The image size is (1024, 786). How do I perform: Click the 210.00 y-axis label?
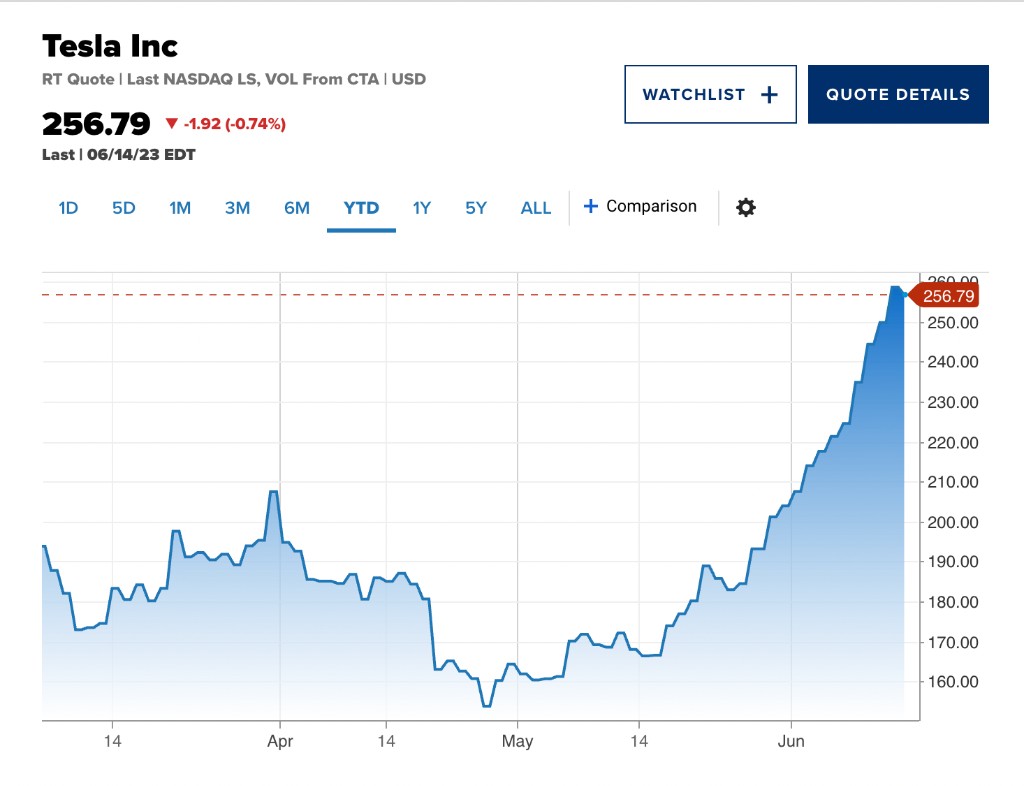click(x=953, y=482)
